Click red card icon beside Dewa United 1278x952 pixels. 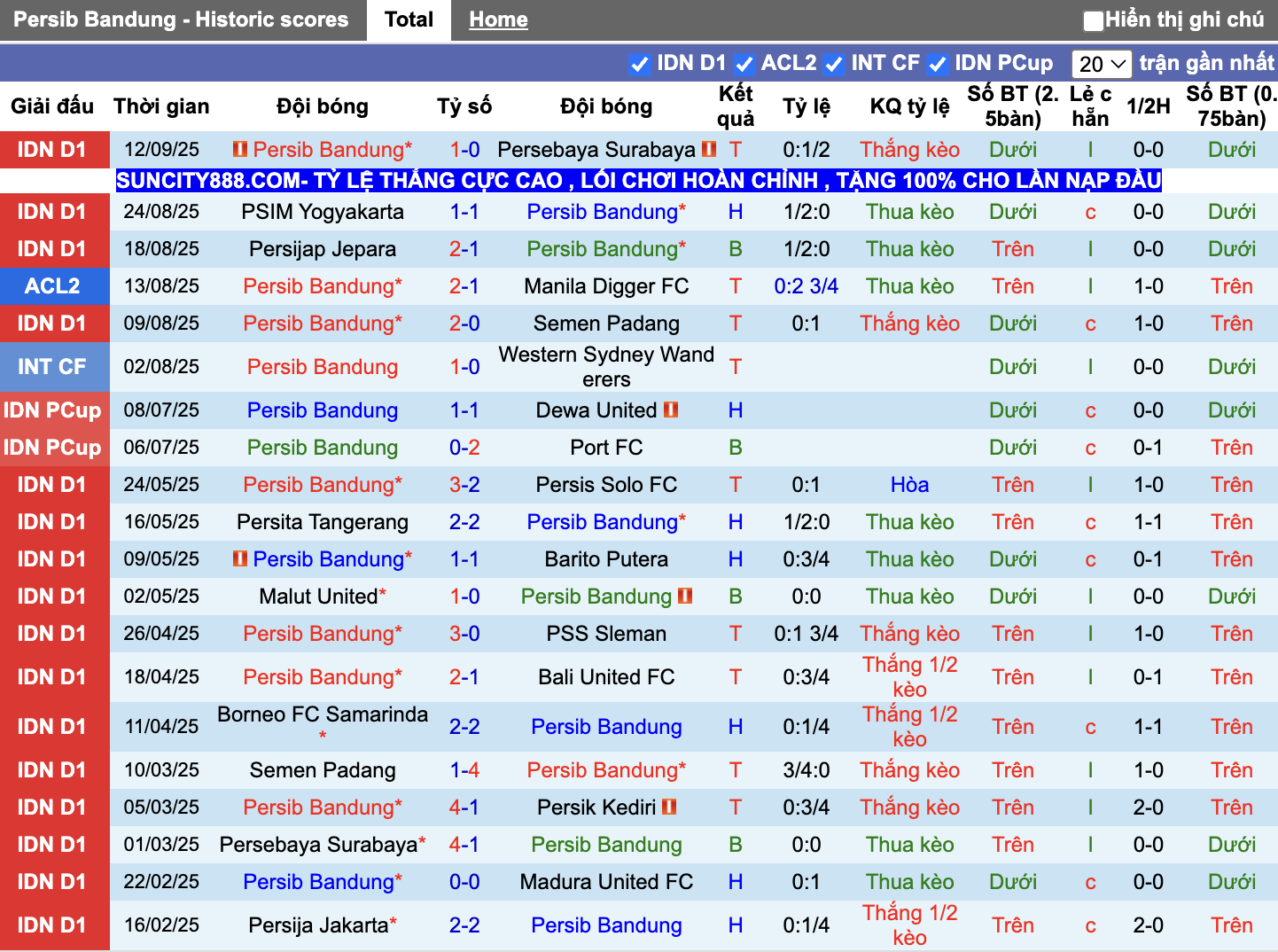[x=671, y=410]
